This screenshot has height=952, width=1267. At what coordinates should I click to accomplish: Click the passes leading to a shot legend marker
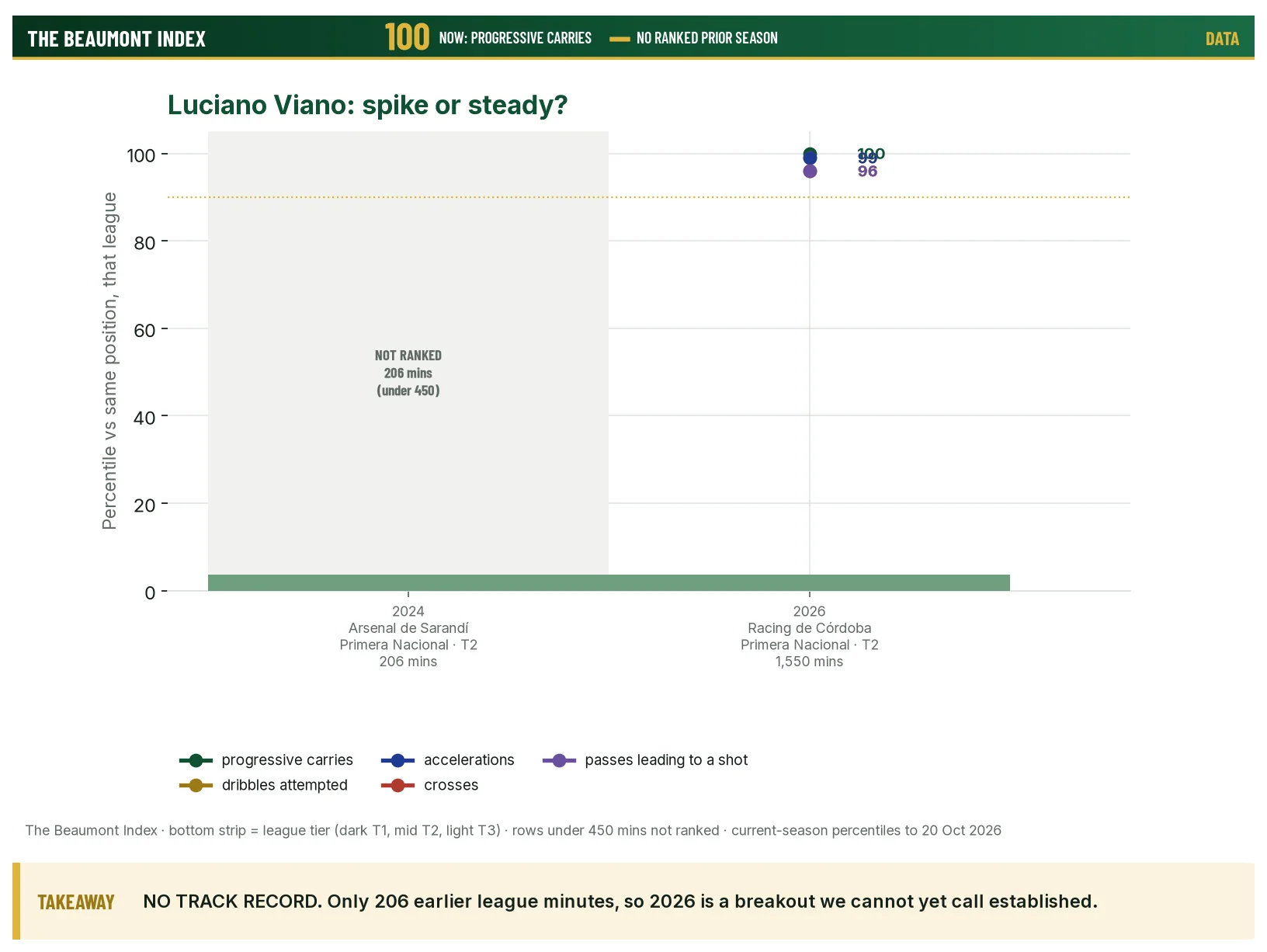[x=559, y=760]
